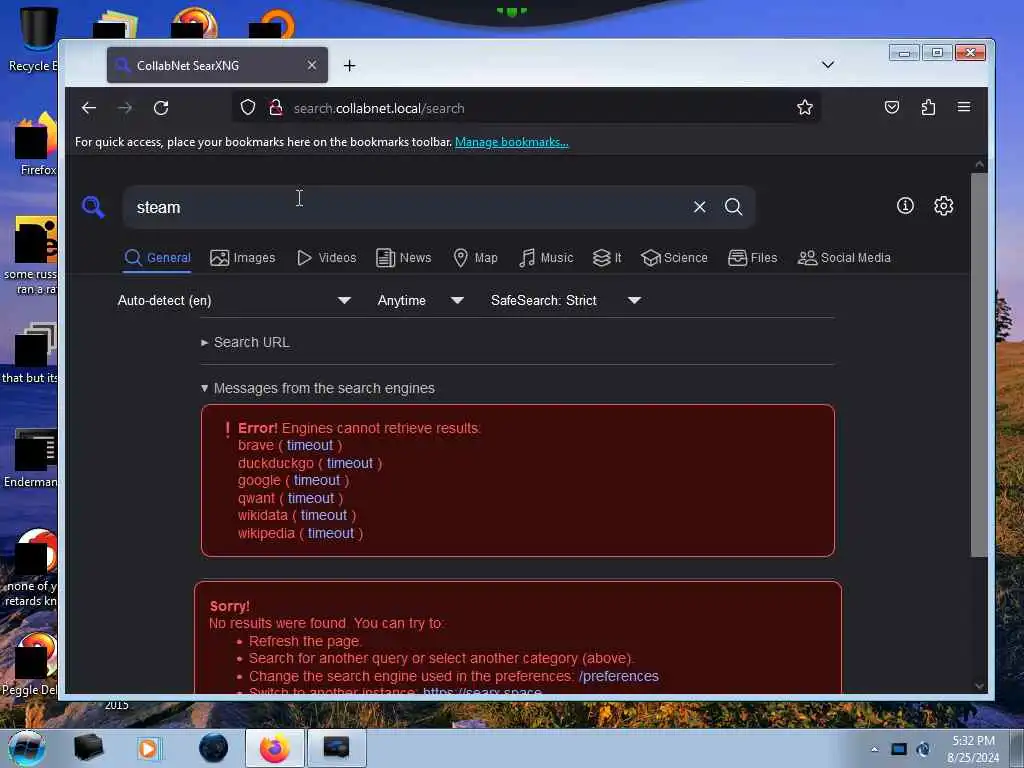Screen dimensions: 1024x768
Task: Click the wikipedia timeout link
Action: (330, 533)
